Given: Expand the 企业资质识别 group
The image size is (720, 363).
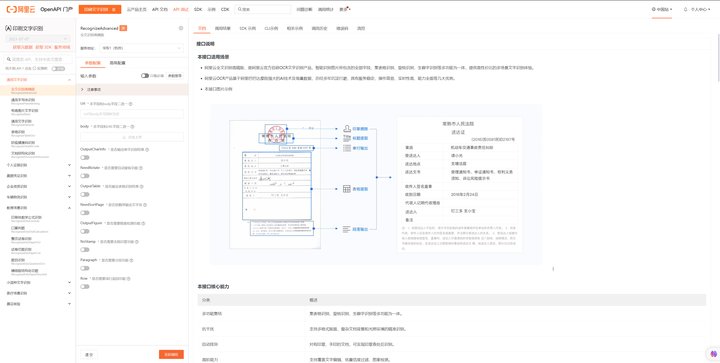Looking at the screenshot, I should [37, 186].
